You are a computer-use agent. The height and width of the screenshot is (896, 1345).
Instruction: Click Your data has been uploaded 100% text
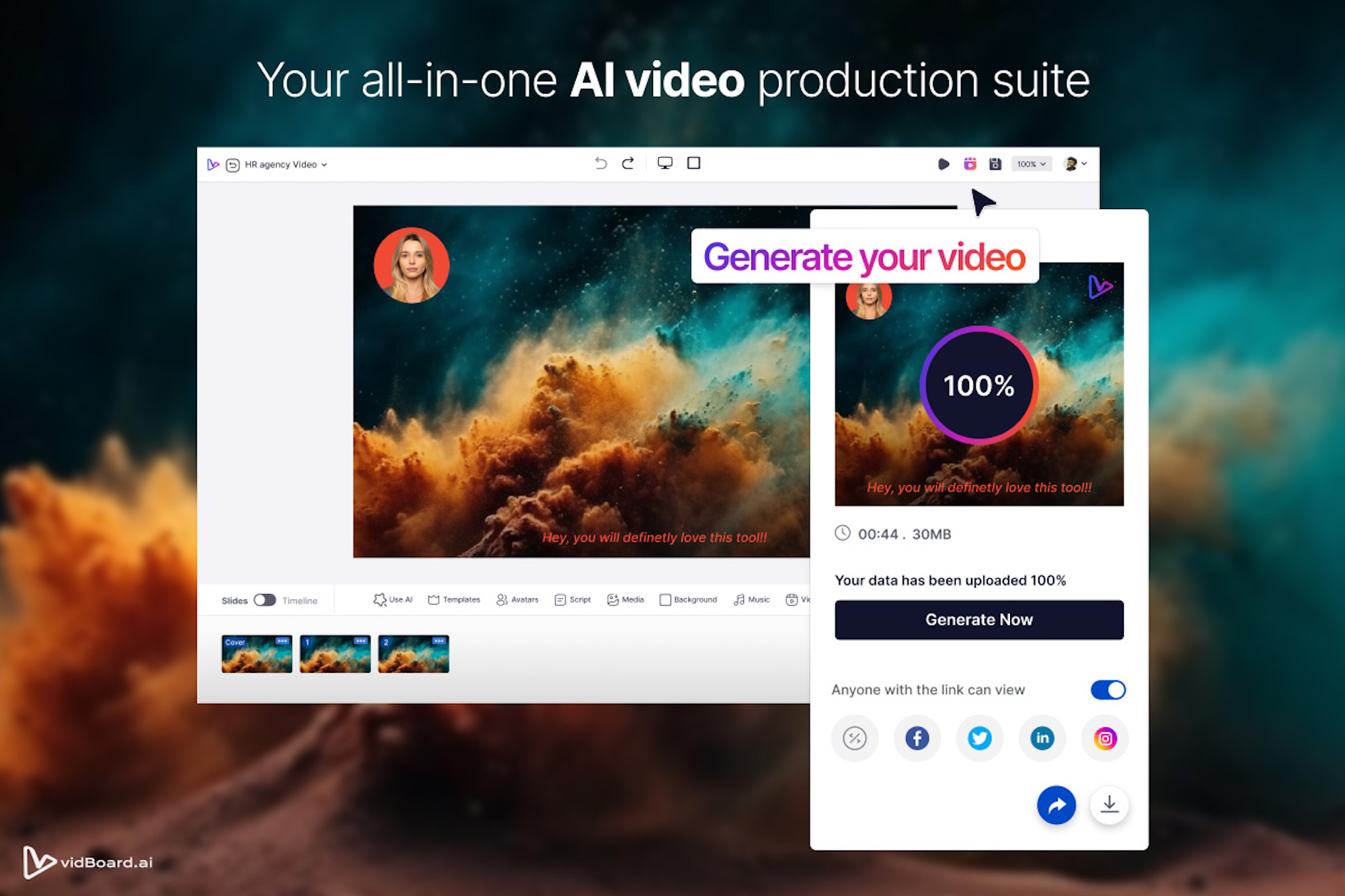pos(950,581)
